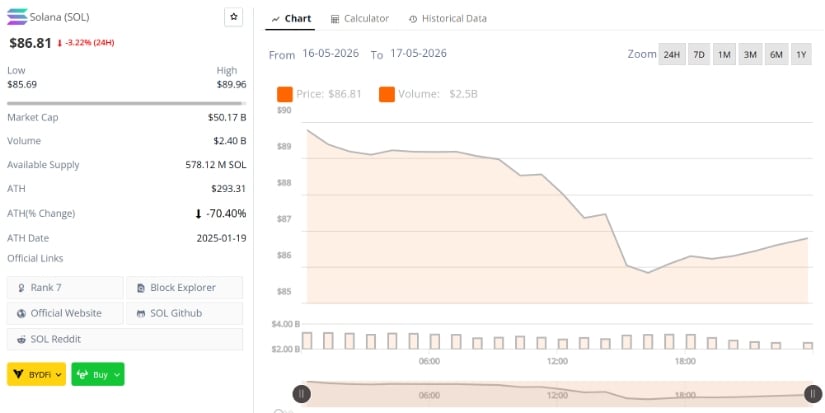Set chart zoom to 24H
Viewport: 825px width, 413px height.
tap(672, 54)
